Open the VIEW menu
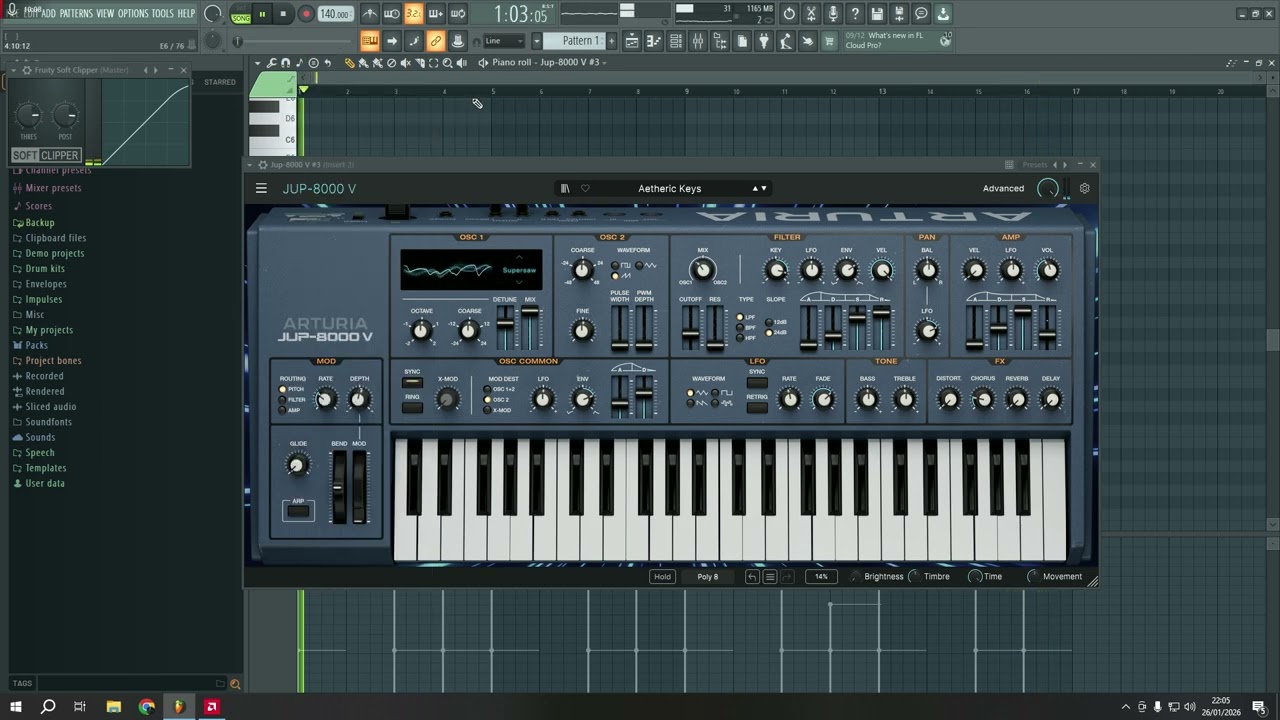Image resolution: width=1280 pixels, height=720 pixels. click(x=105, y=14)
